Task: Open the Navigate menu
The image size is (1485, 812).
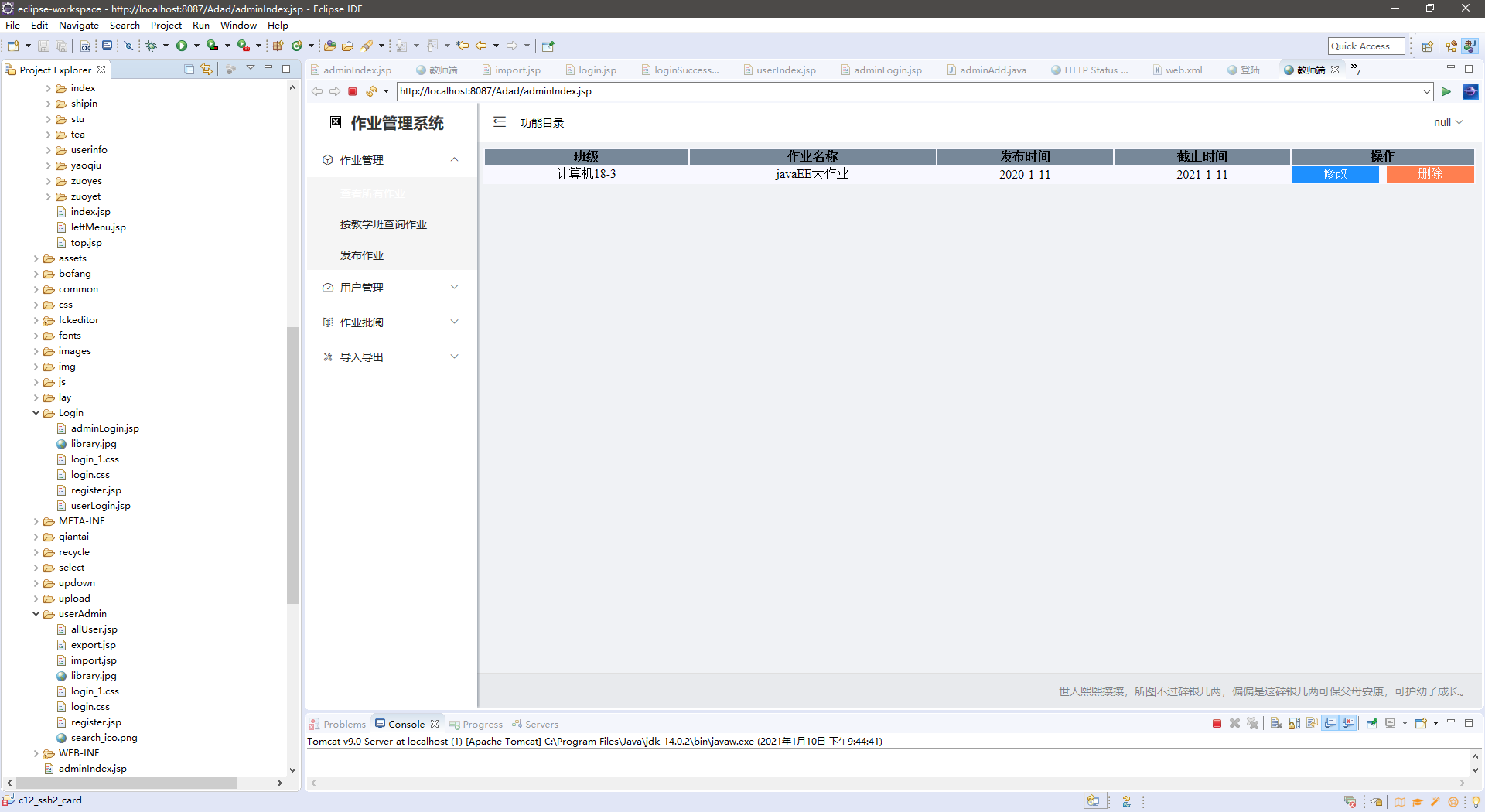Action: 79,26
